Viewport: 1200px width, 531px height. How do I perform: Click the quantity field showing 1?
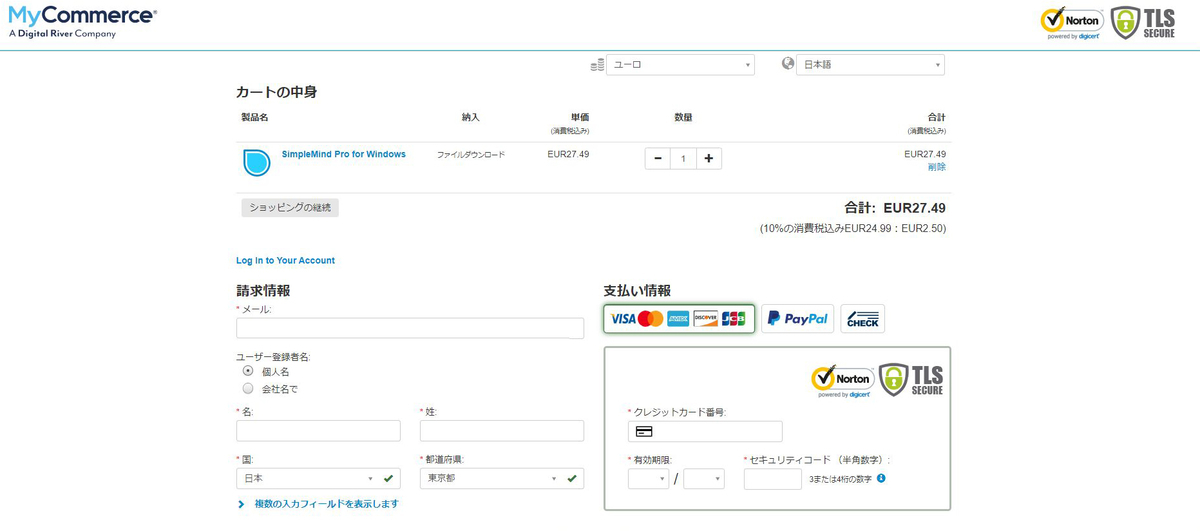tap(683, 158)
